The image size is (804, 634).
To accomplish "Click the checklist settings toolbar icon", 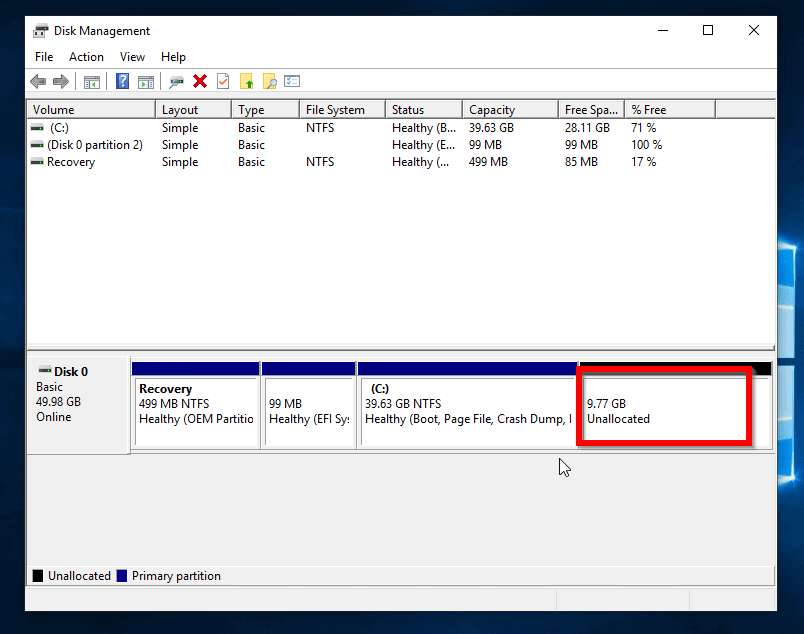I will (x=292, y=82).
